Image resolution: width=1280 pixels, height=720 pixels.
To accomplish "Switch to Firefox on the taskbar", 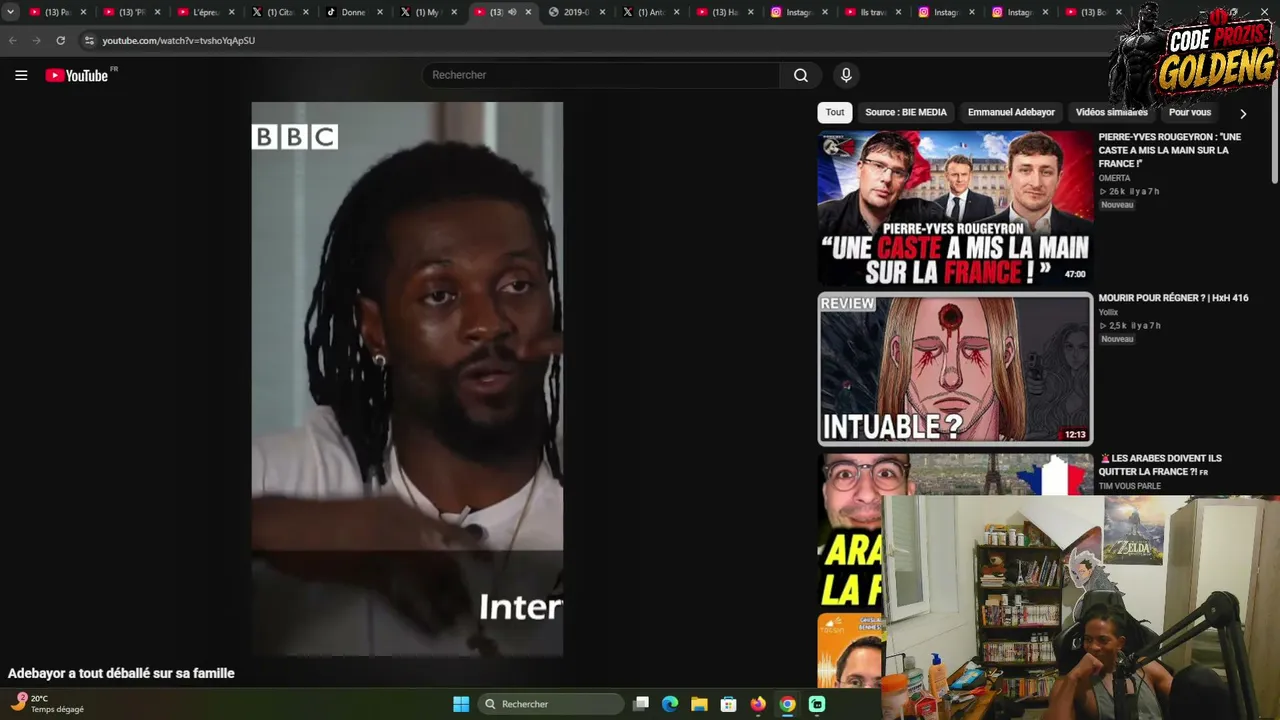I will pyautogui.click(x=758, y=704).
